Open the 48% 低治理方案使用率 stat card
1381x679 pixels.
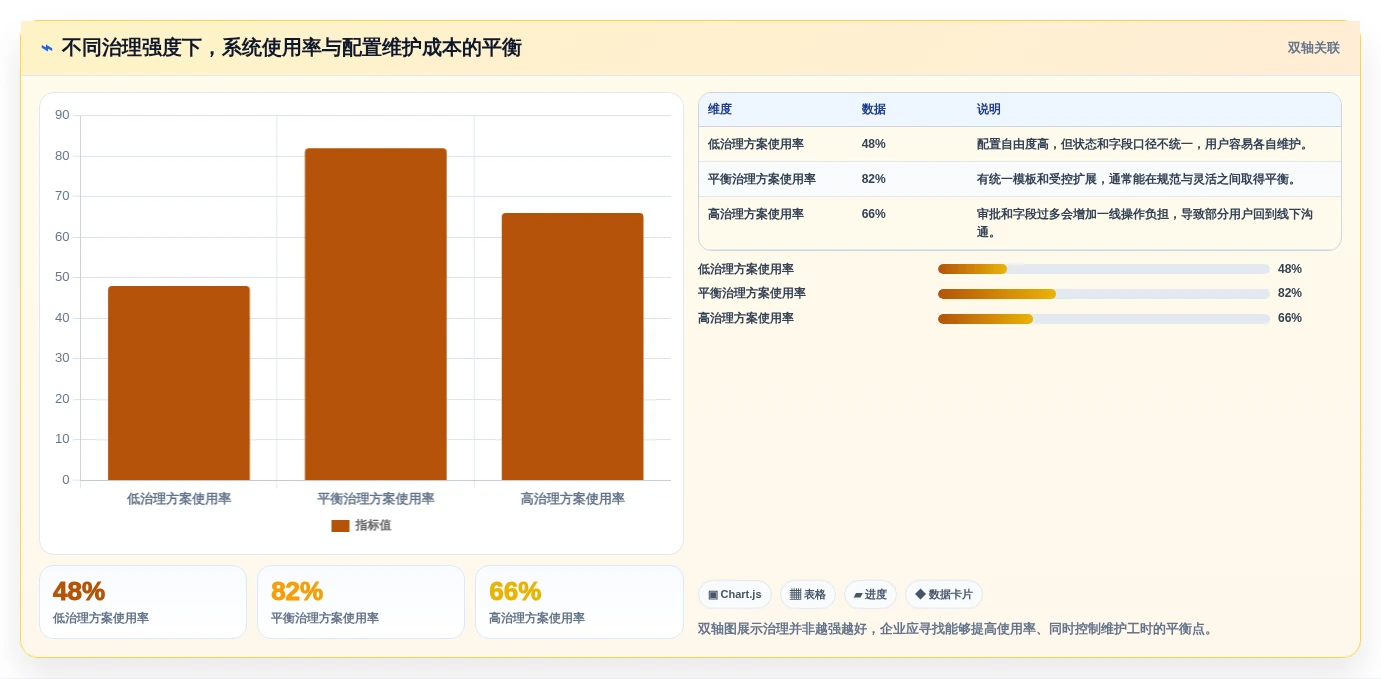[x=143, y=602]
